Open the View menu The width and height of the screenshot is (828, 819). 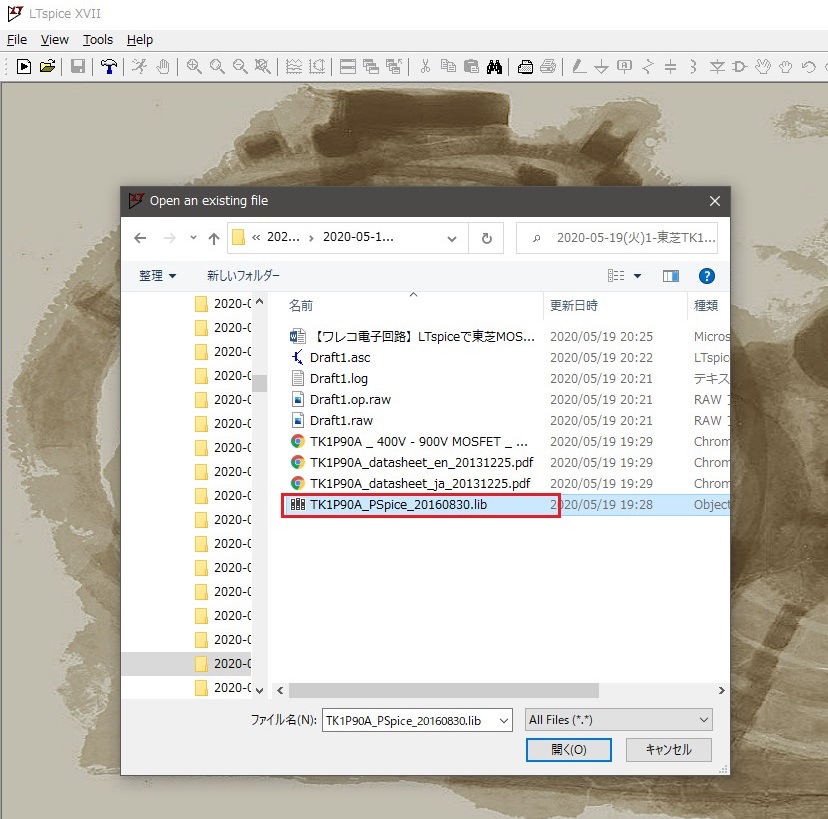54,40
